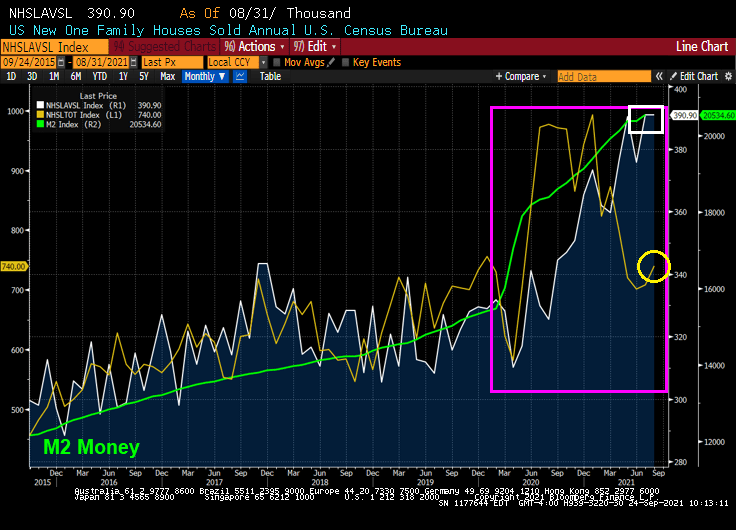736x530 pixels.
Task: Open chart settings gear icon
Action: pos(727,76)
